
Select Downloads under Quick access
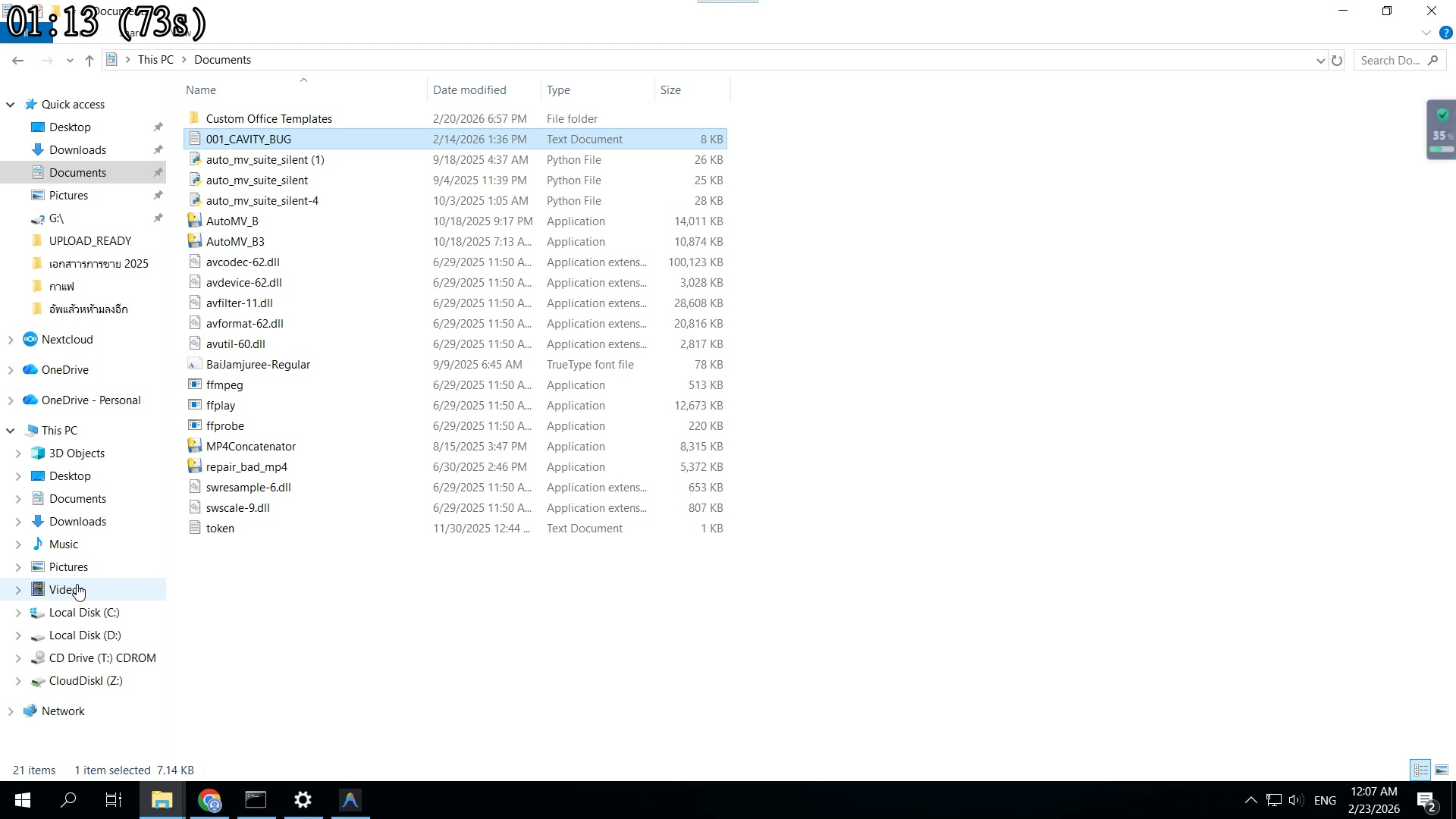[77, 150]
